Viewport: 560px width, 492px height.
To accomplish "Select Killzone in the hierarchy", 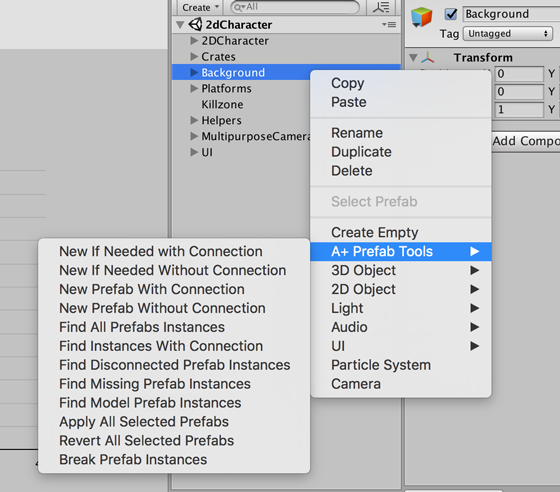I will click(x=222, y=104).
